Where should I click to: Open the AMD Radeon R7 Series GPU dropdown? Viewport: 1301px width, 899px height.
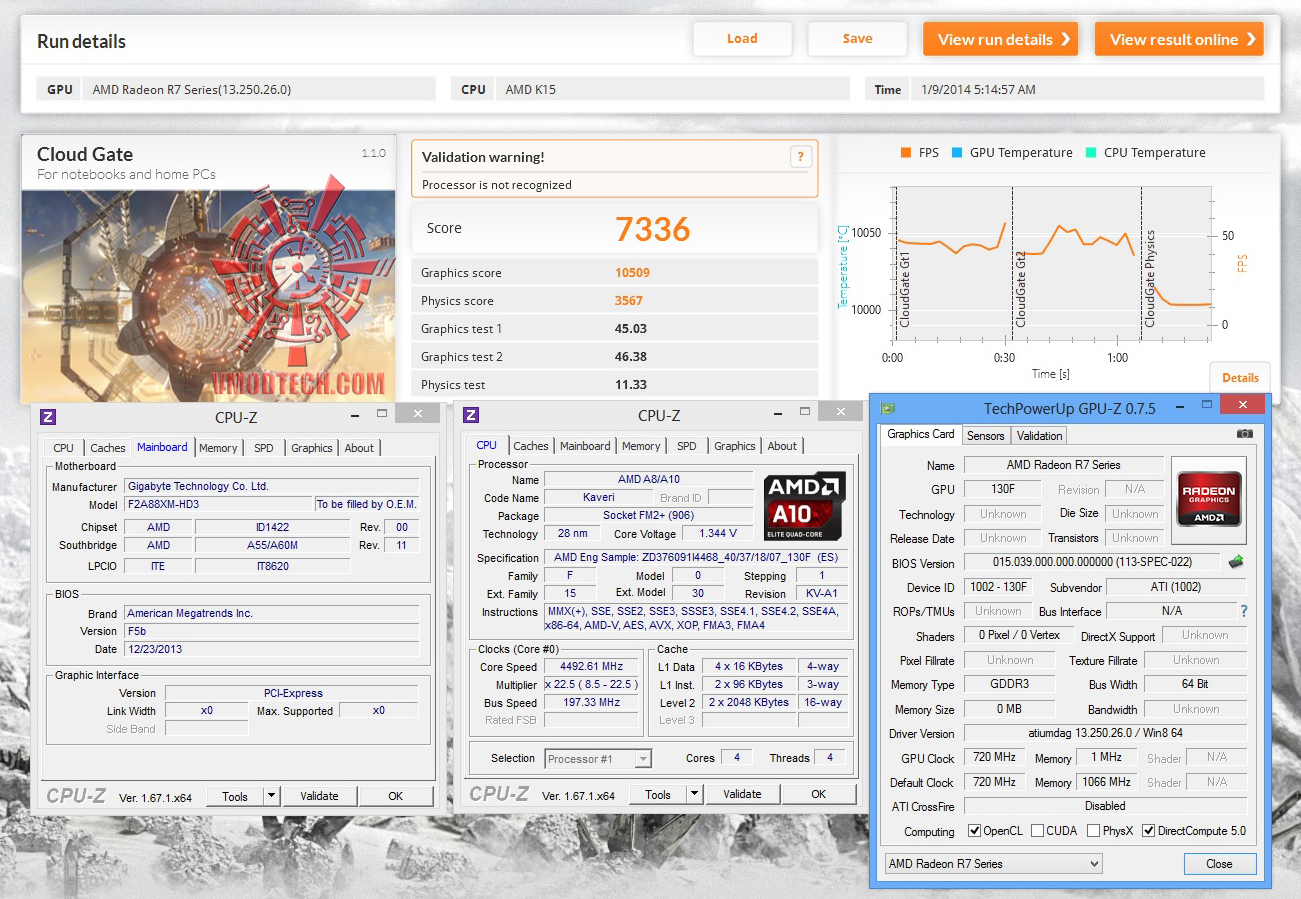(993, 864)
